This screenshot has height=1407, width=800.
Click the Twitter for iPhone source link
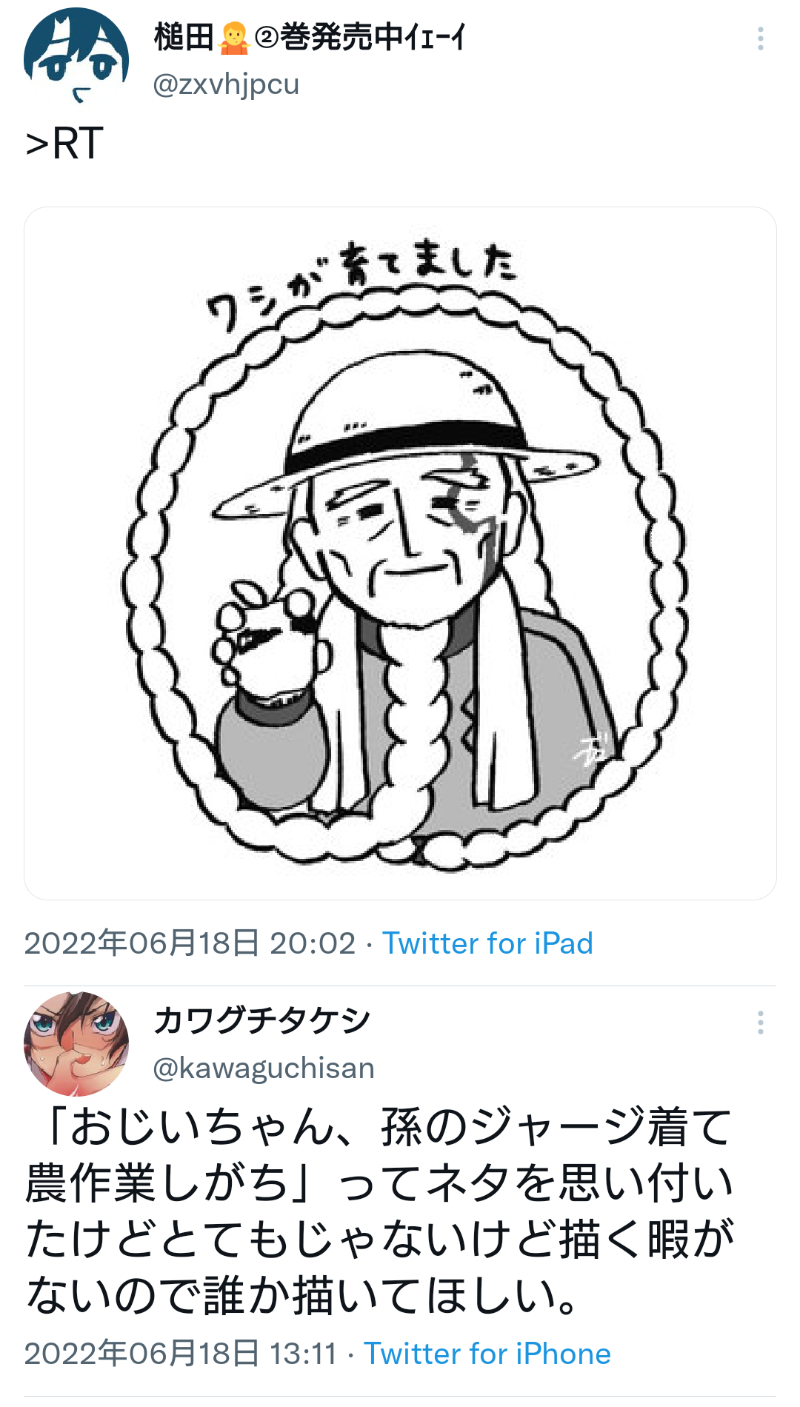487,1354
